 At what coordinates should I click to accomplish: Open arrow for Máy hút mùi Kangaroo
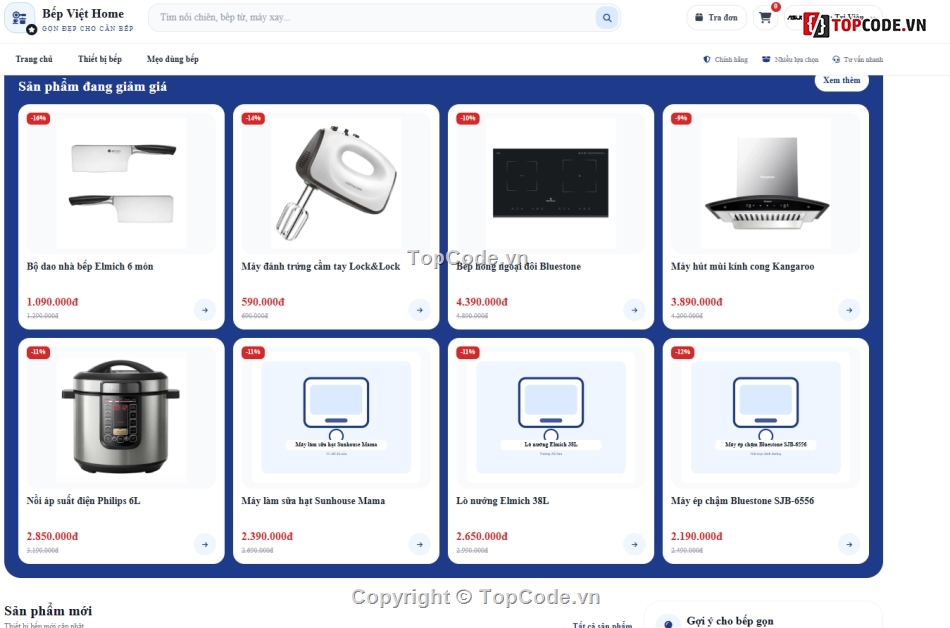pyautogui.click(x=849, y=310)
